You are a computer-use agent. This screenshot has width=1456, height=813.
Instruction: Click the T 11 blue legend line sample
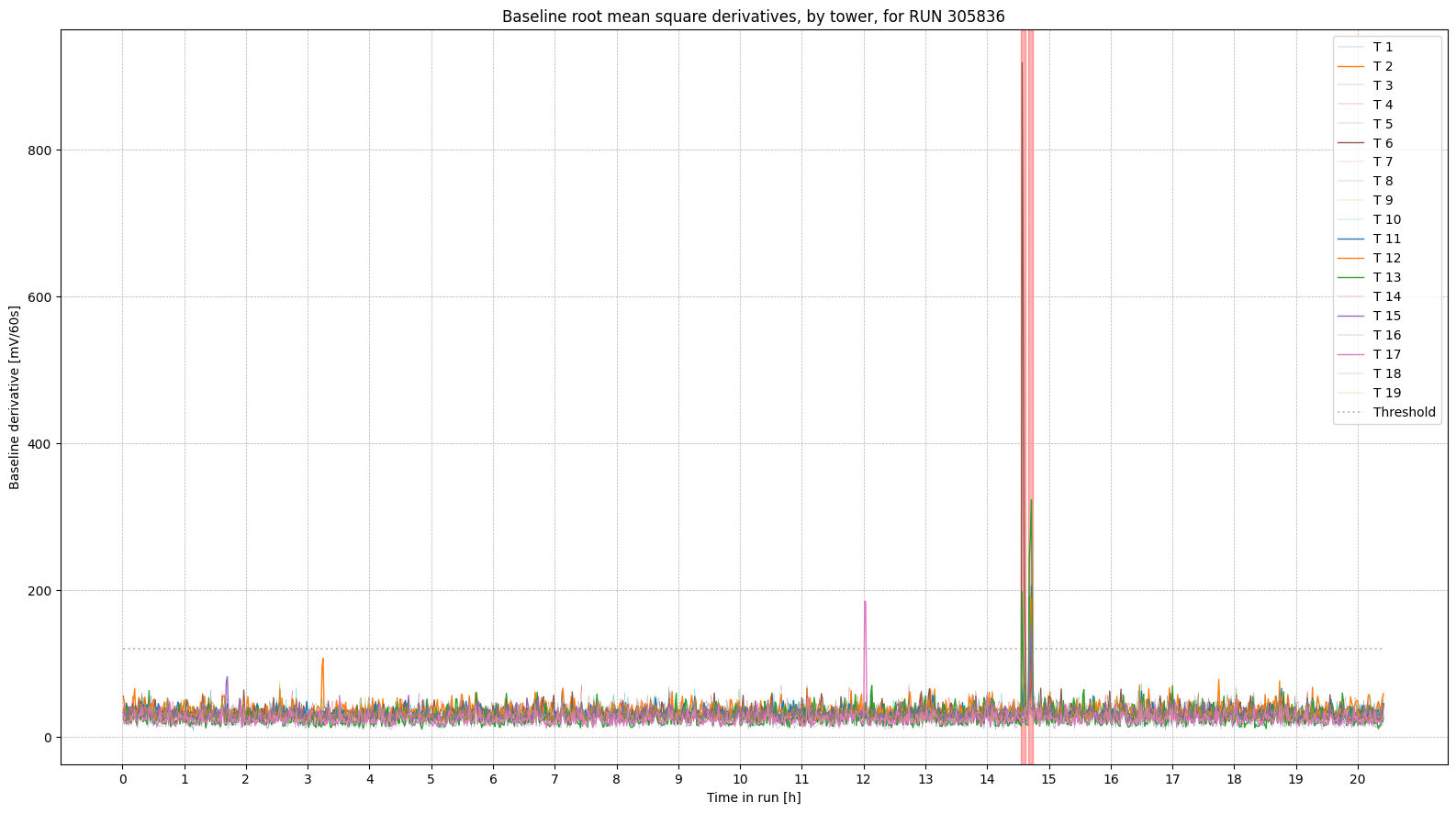pos(1351,239)
